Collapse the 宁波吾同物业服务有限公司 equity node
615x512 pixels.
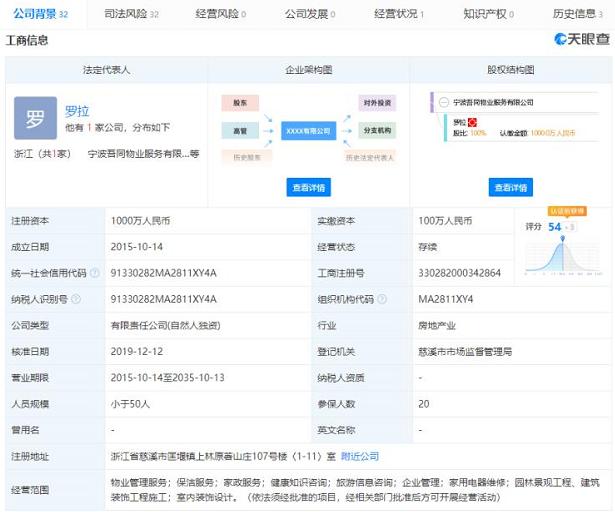click(x=444, y=102)
